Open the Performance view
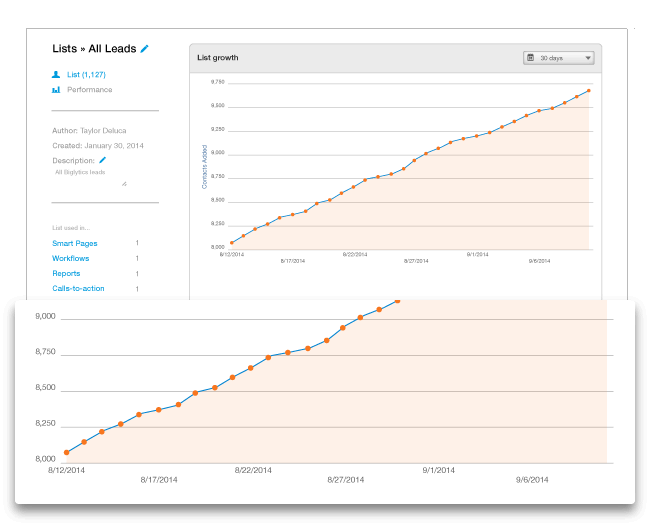650x525 pixels. tap(90, 90)
